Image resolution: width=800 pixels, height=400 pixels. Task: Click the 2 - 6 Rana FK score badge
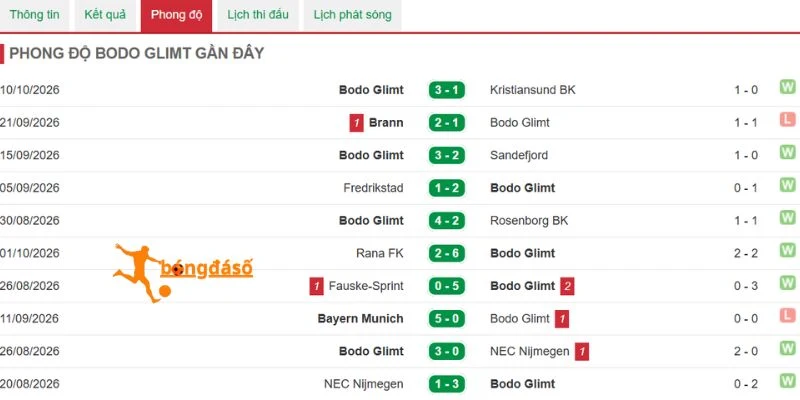pyautogui.click(x=447, y=254)
